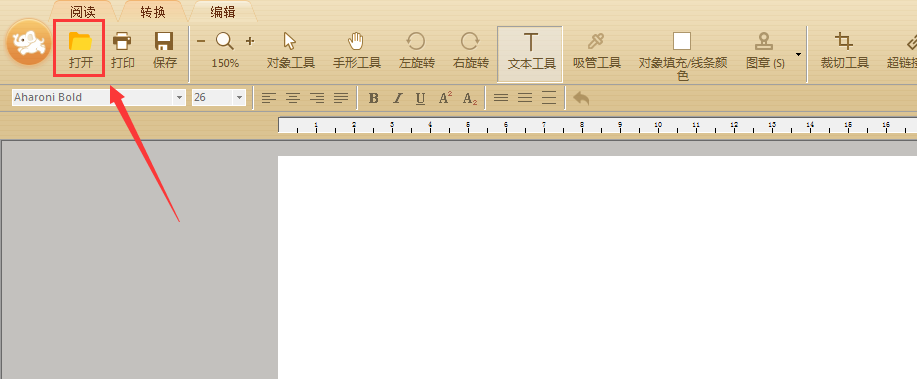
Task: Click the zoom out minus button
Action: click(x=201, y=41)
